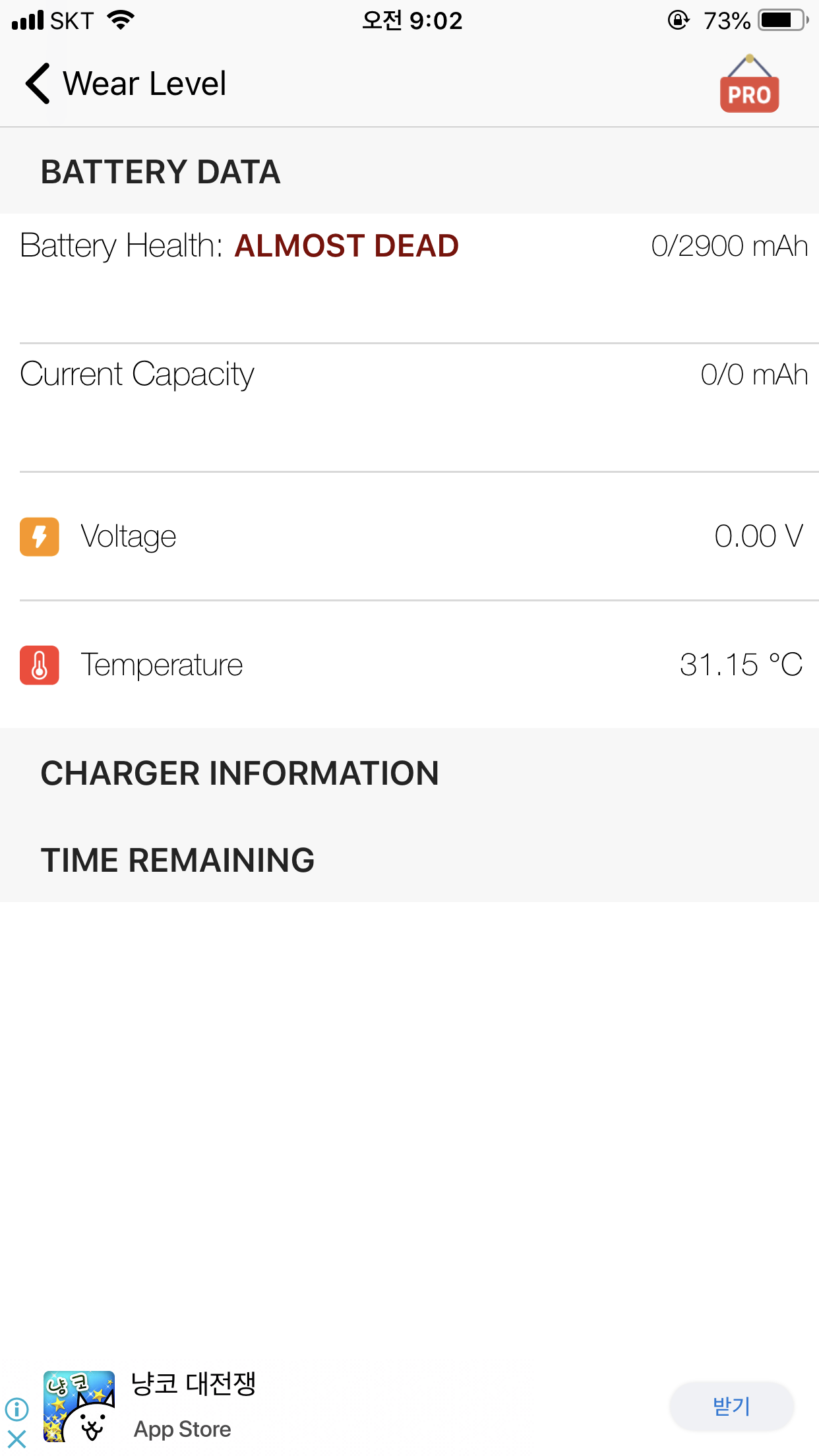Tap the Wear Level title text

(144, 84)
